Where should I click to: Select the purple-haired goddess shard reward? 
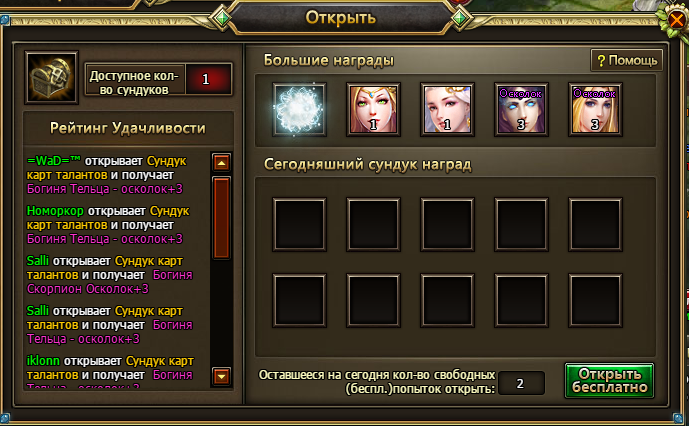[521, 109]
